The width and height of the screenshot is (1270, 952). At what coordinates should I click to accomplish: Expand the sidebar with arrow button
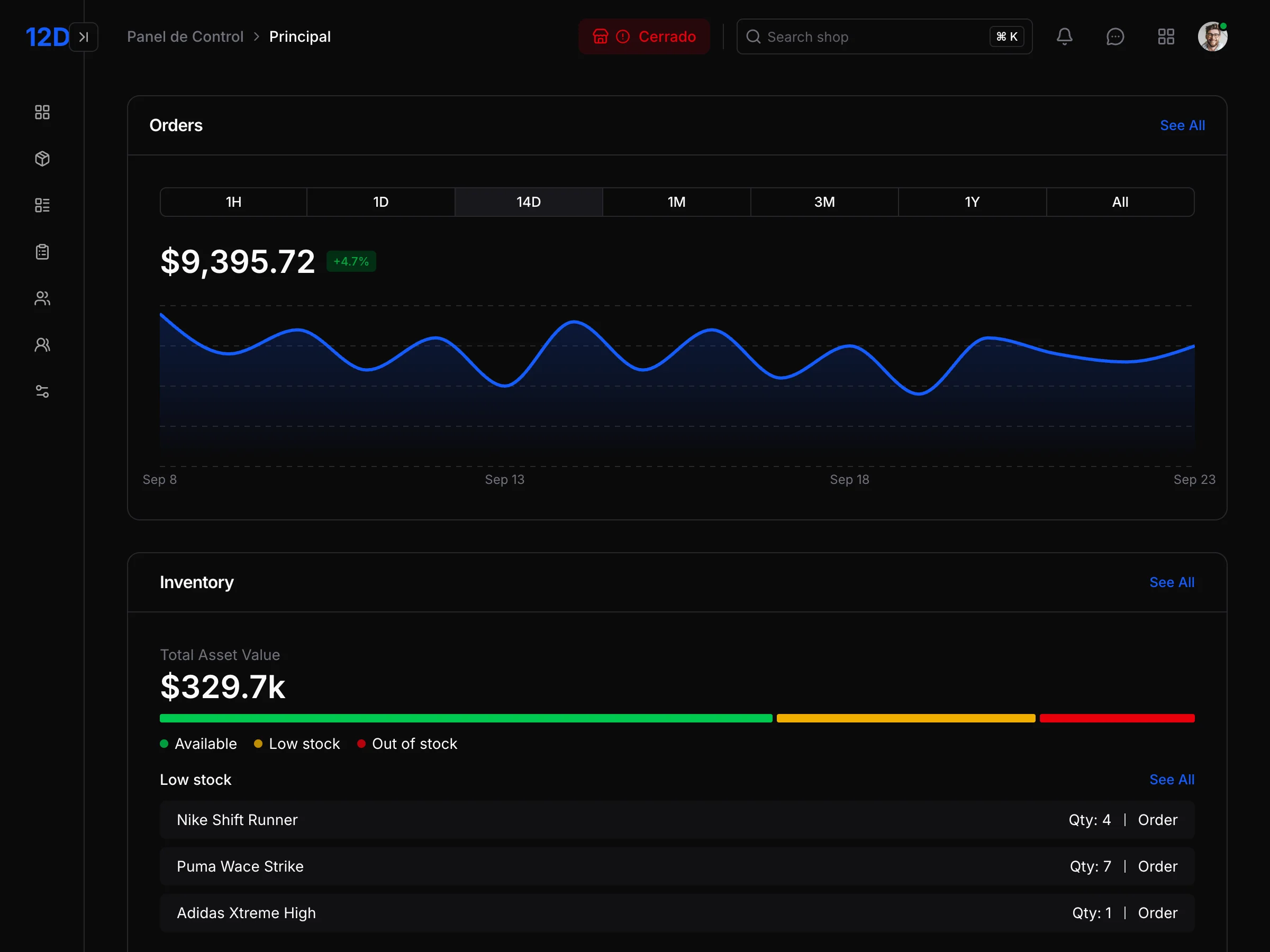pyautogui.click(x=84, y=36)
